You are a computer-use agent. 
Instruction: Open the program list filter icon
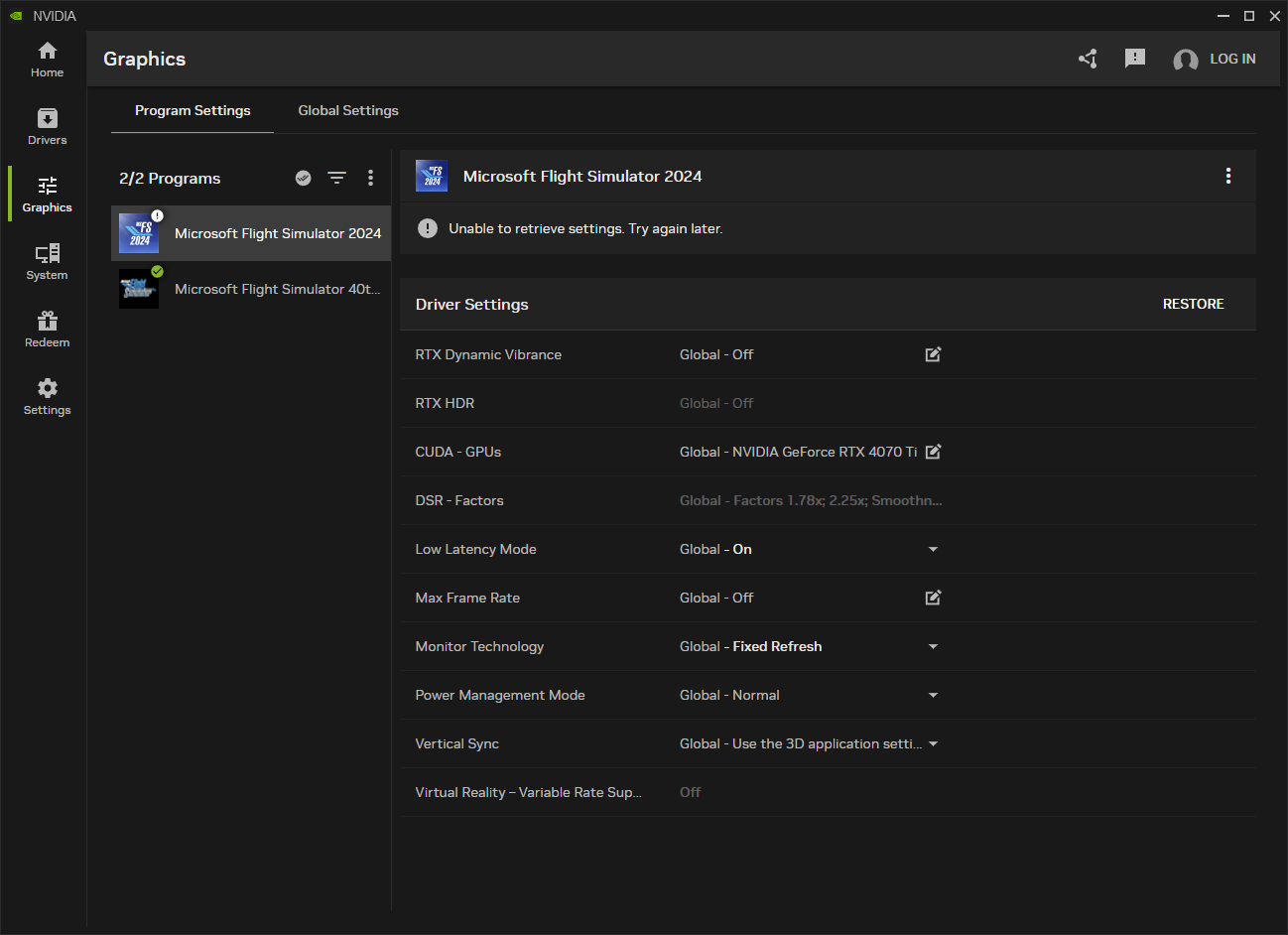[337, 178]
